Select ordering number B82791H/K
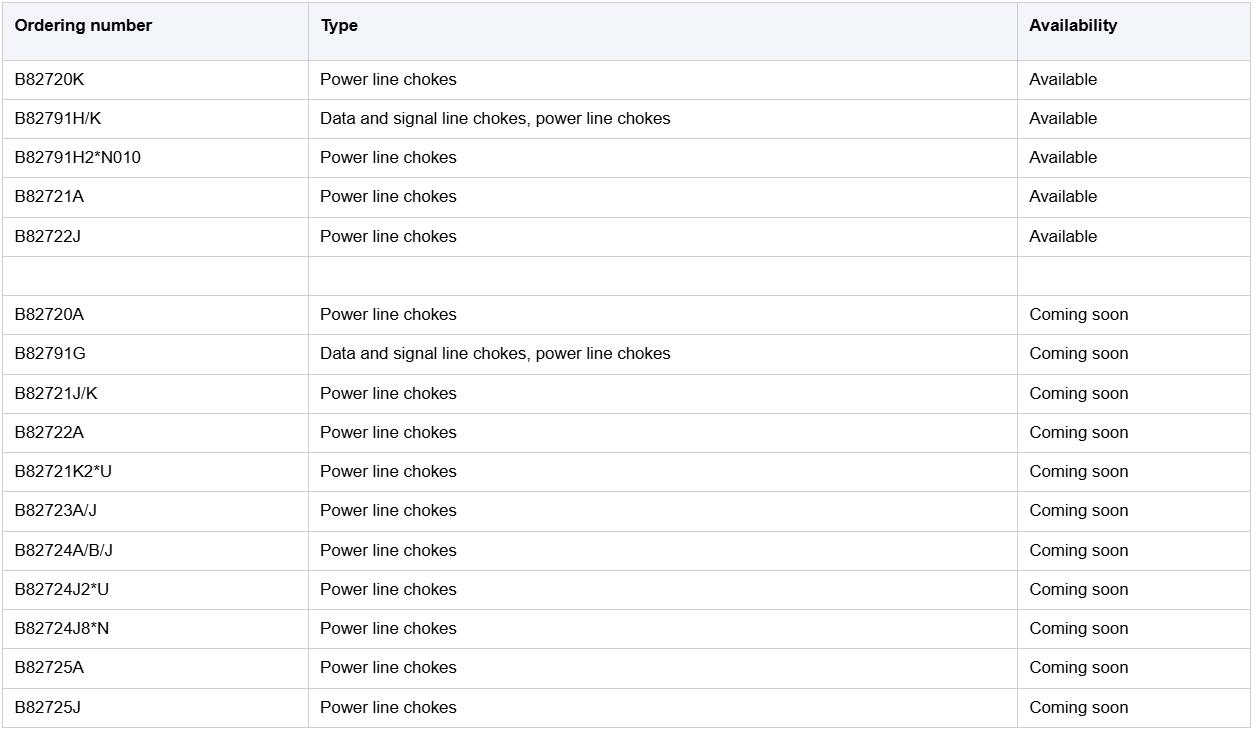1255x733 pixels. click(58, 118)
